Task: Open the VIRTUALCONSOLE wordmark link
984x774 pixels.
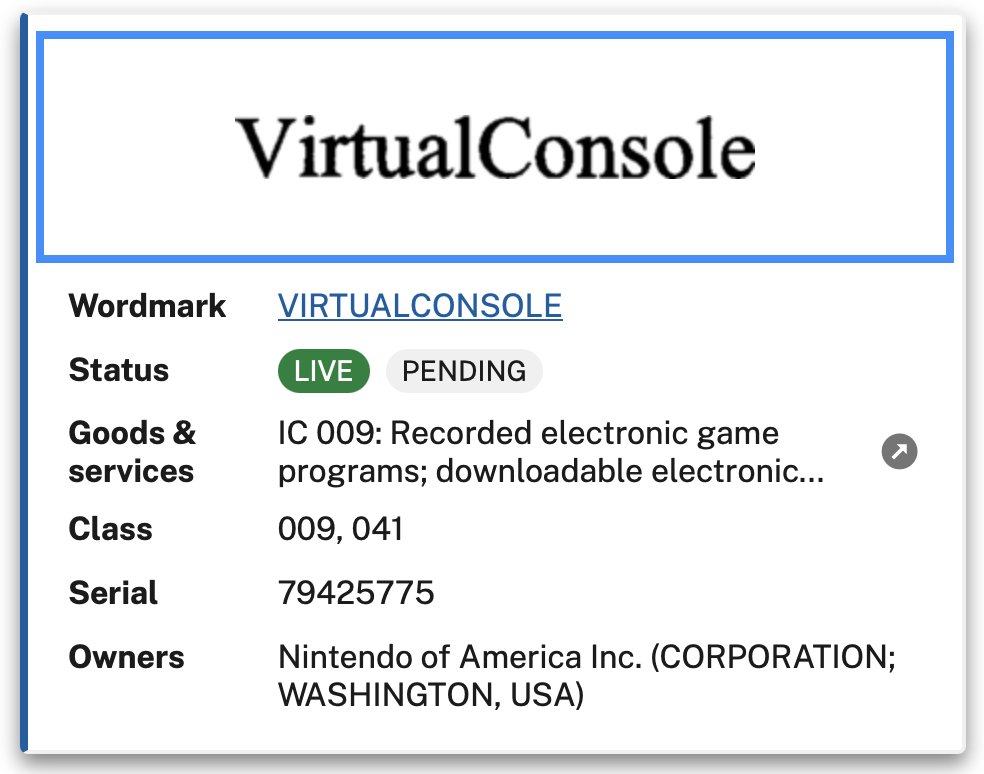Action: [420, 306]
